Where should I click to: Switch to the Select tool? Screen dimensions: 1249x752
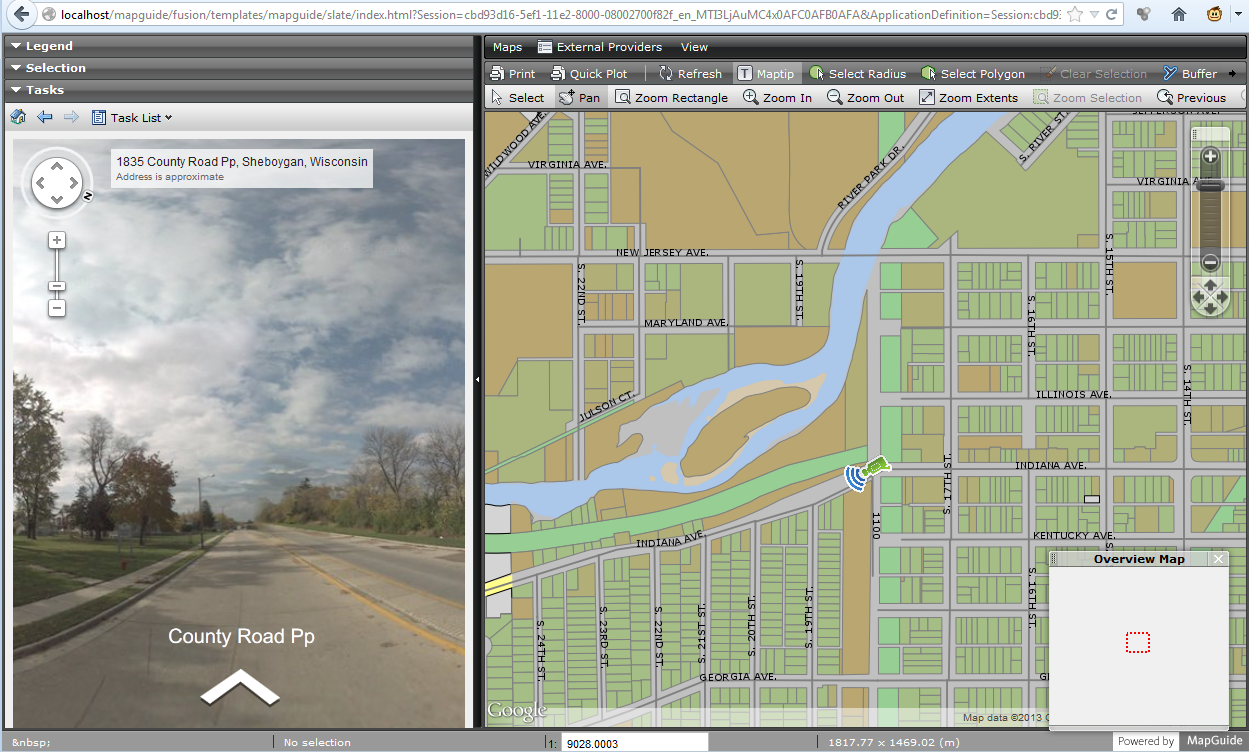coord(517,97)
